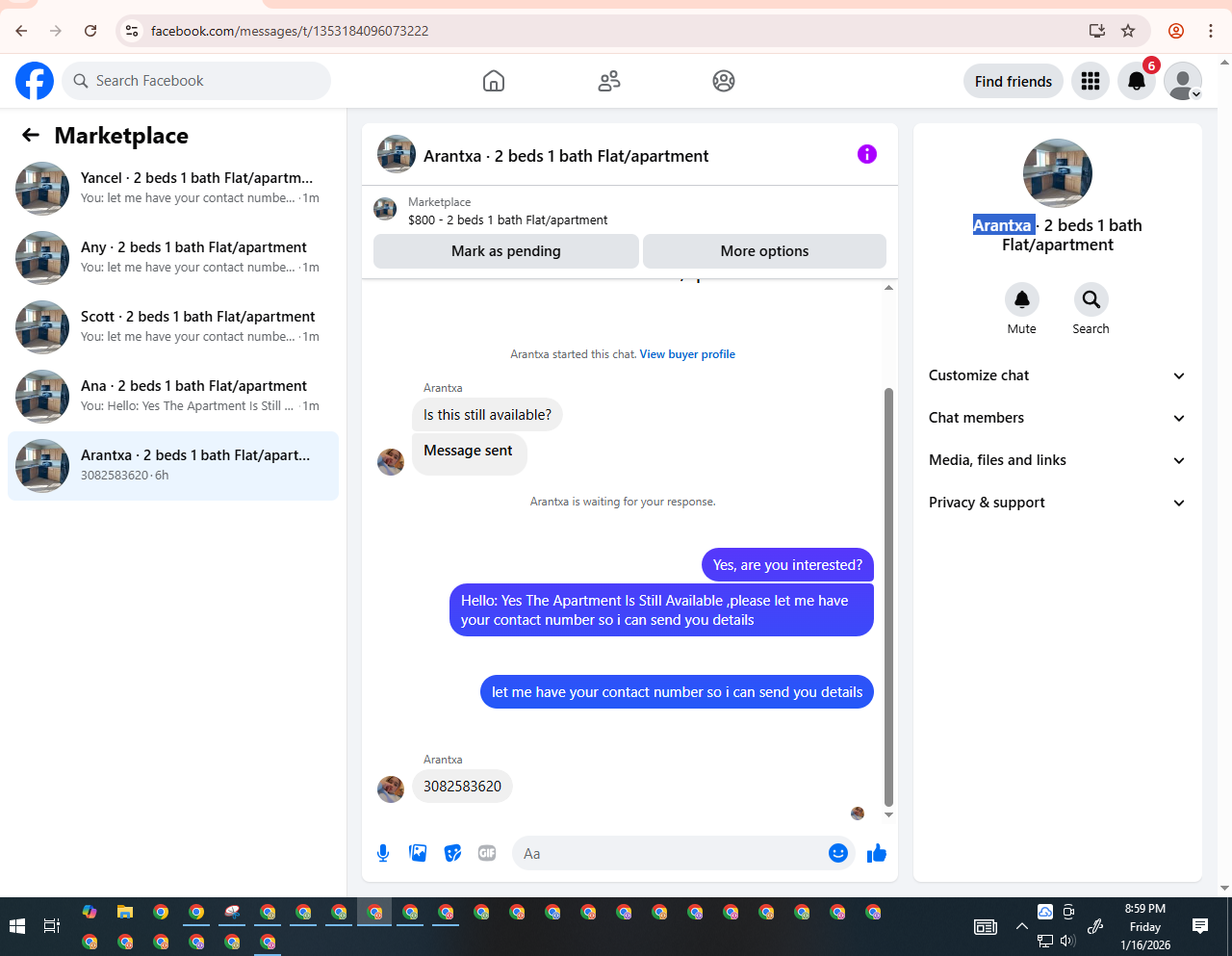
Task: Click the Search Facebook field
Action: 196,81
